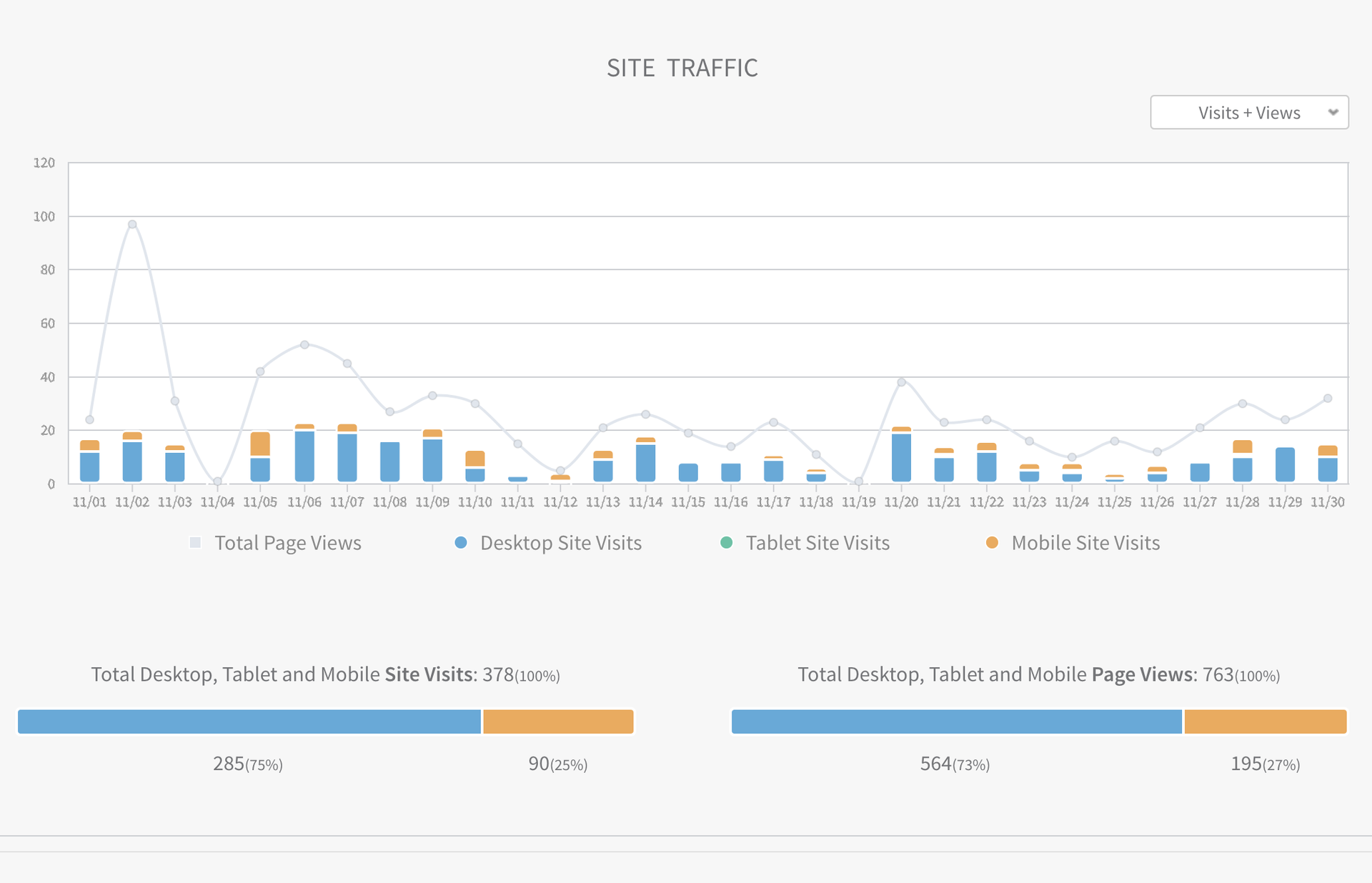
Task: Open the Visits + Views dropdown
Action: point(1248,113)
